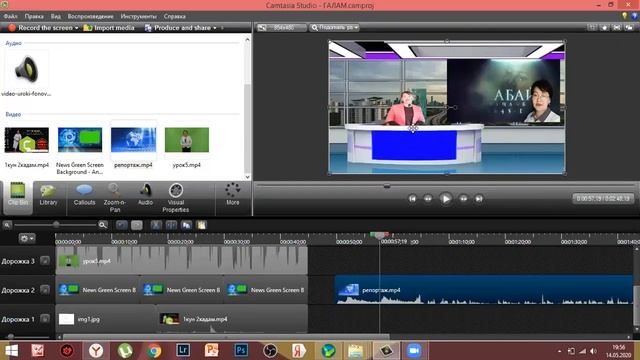Jump to previous clip in preview
Screen dimensions: 640x360
tap(412, 199)
